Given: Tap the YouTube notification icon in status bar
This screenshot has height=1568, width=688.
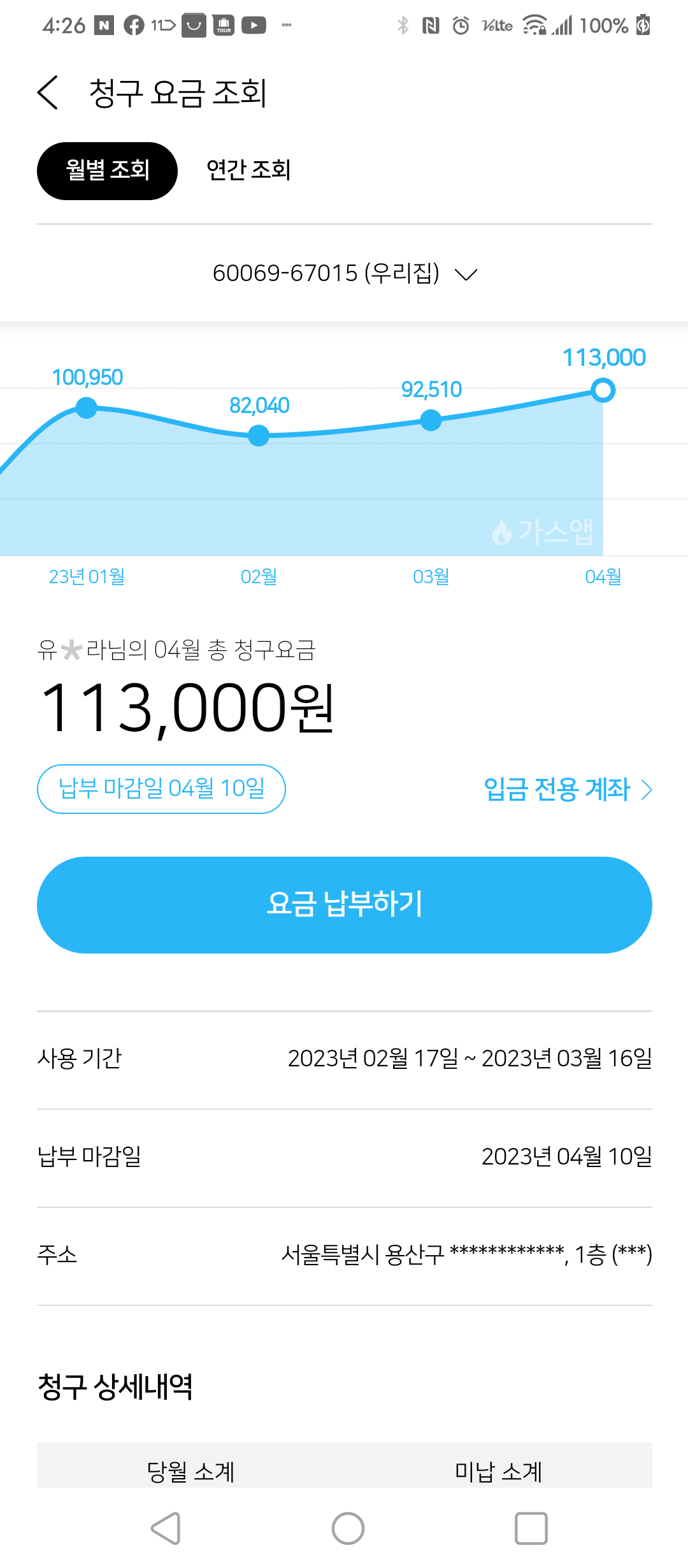Looking at the screenshot, I should 254,25.
